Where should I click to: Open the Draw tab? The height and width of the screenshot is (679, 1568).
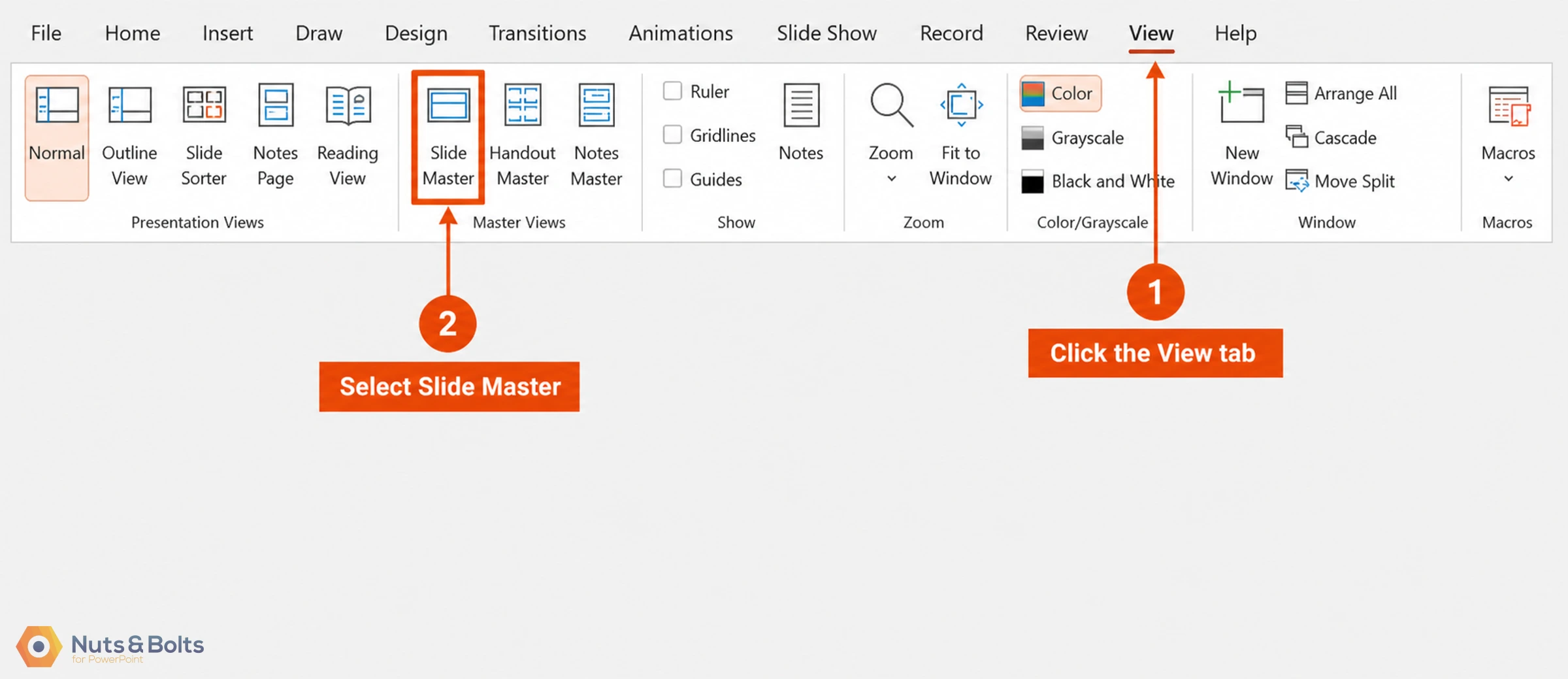pos(319,33)
